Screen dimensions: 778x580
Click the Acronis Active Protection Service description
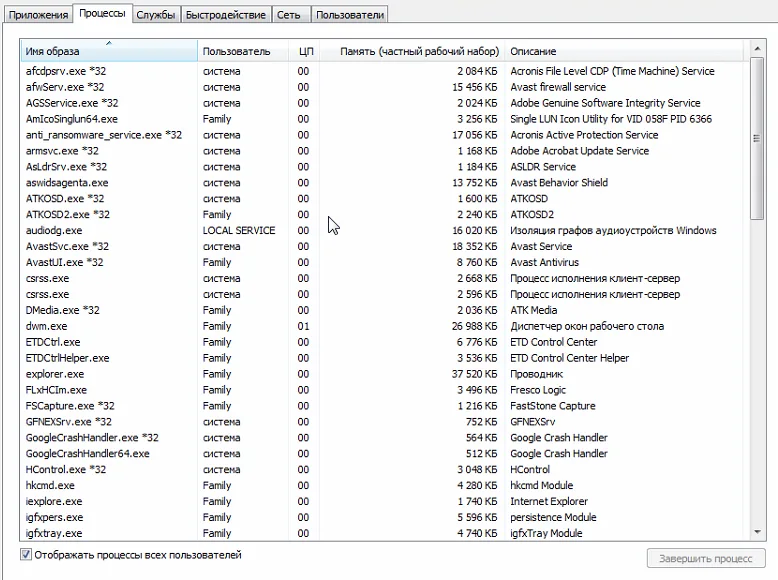click(584, 135)
